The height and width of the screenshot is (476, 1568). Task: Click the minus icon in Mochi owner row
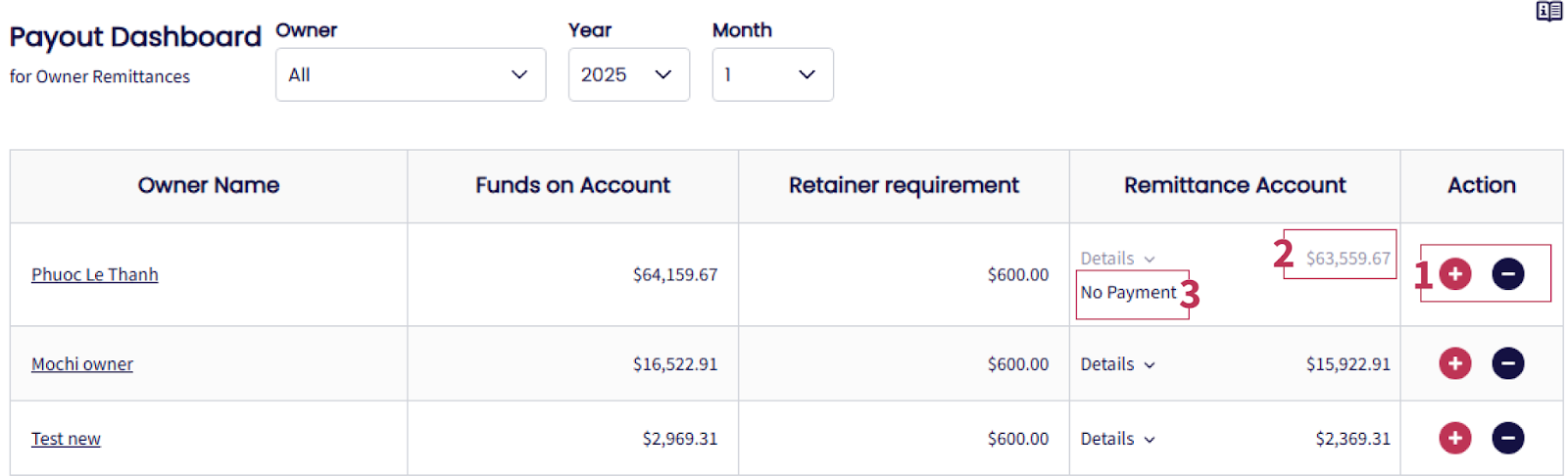tap(1507, 363)
